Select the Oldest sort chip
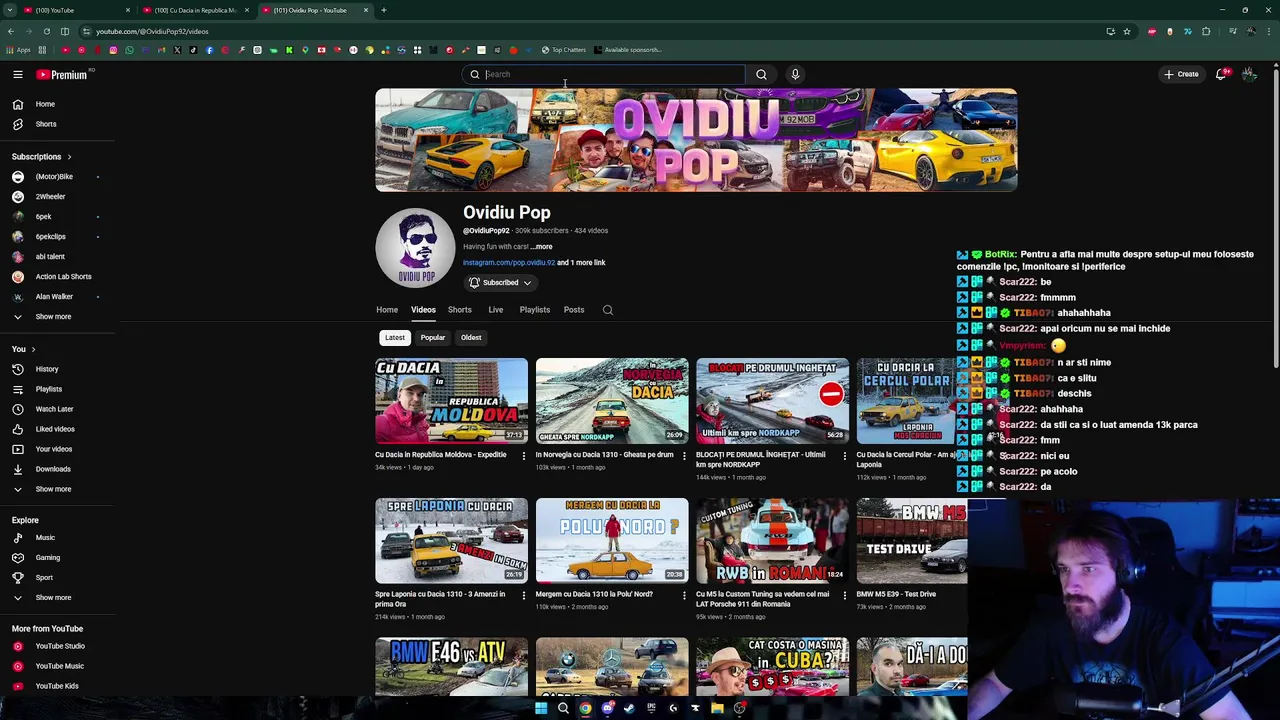This screenshot has height=720, width=1280. click(x=471, y=338)
